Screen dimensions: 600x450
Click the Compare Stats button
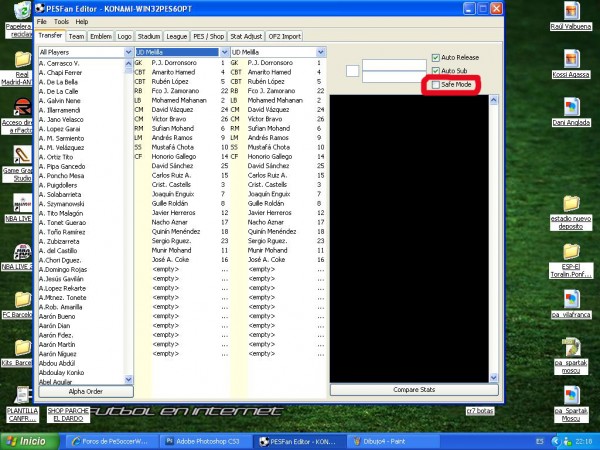[414, 390]
